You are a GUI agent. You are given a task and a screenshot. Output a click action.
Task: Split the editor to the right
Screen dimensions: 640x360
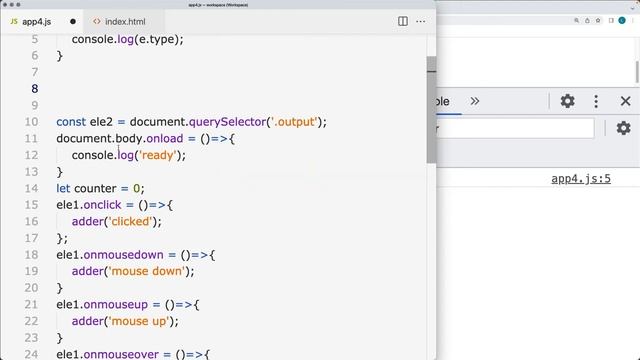402,21
